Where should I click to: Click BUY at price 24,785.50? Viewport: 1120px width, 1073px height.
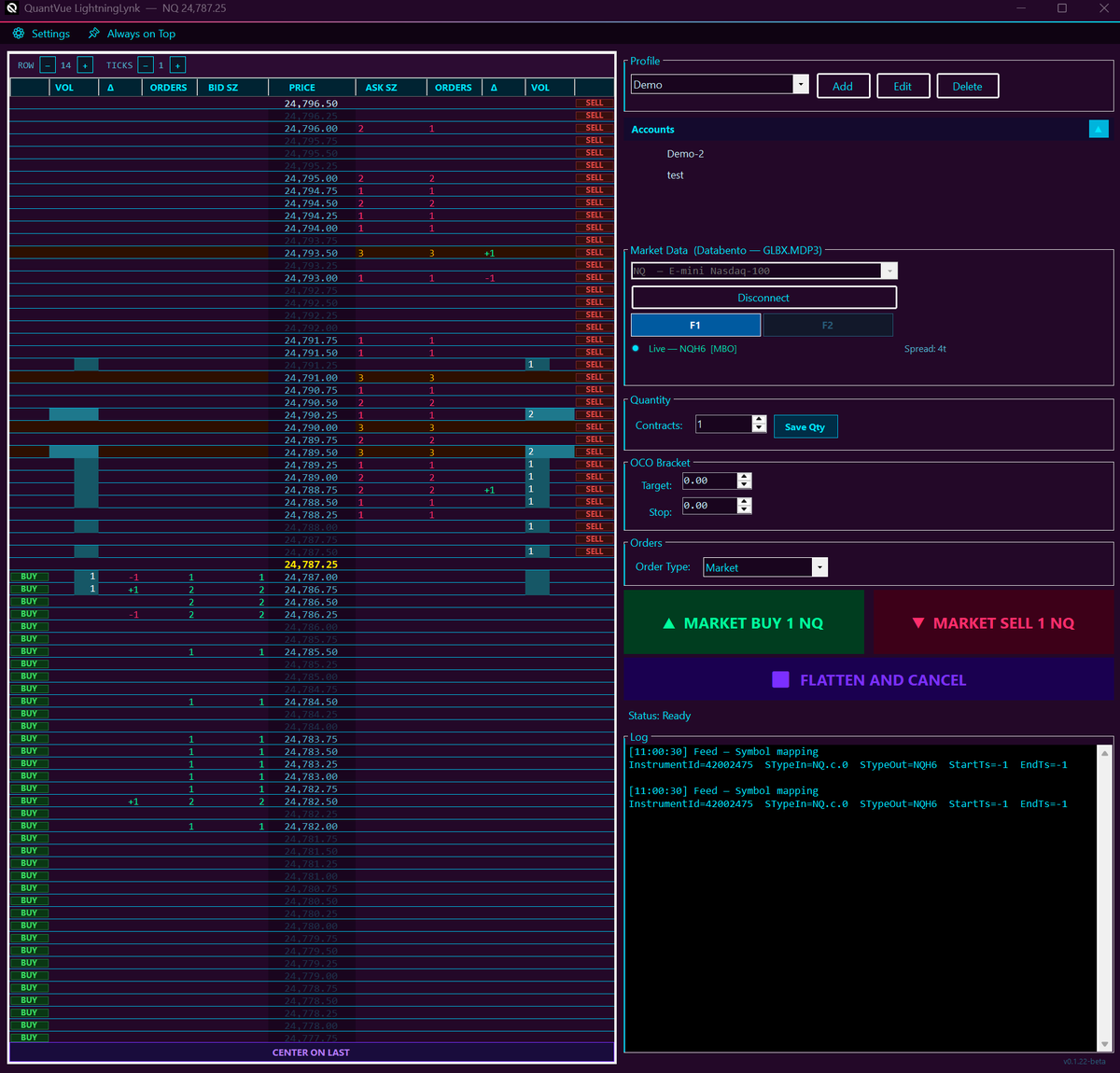(x=29, y=652)
